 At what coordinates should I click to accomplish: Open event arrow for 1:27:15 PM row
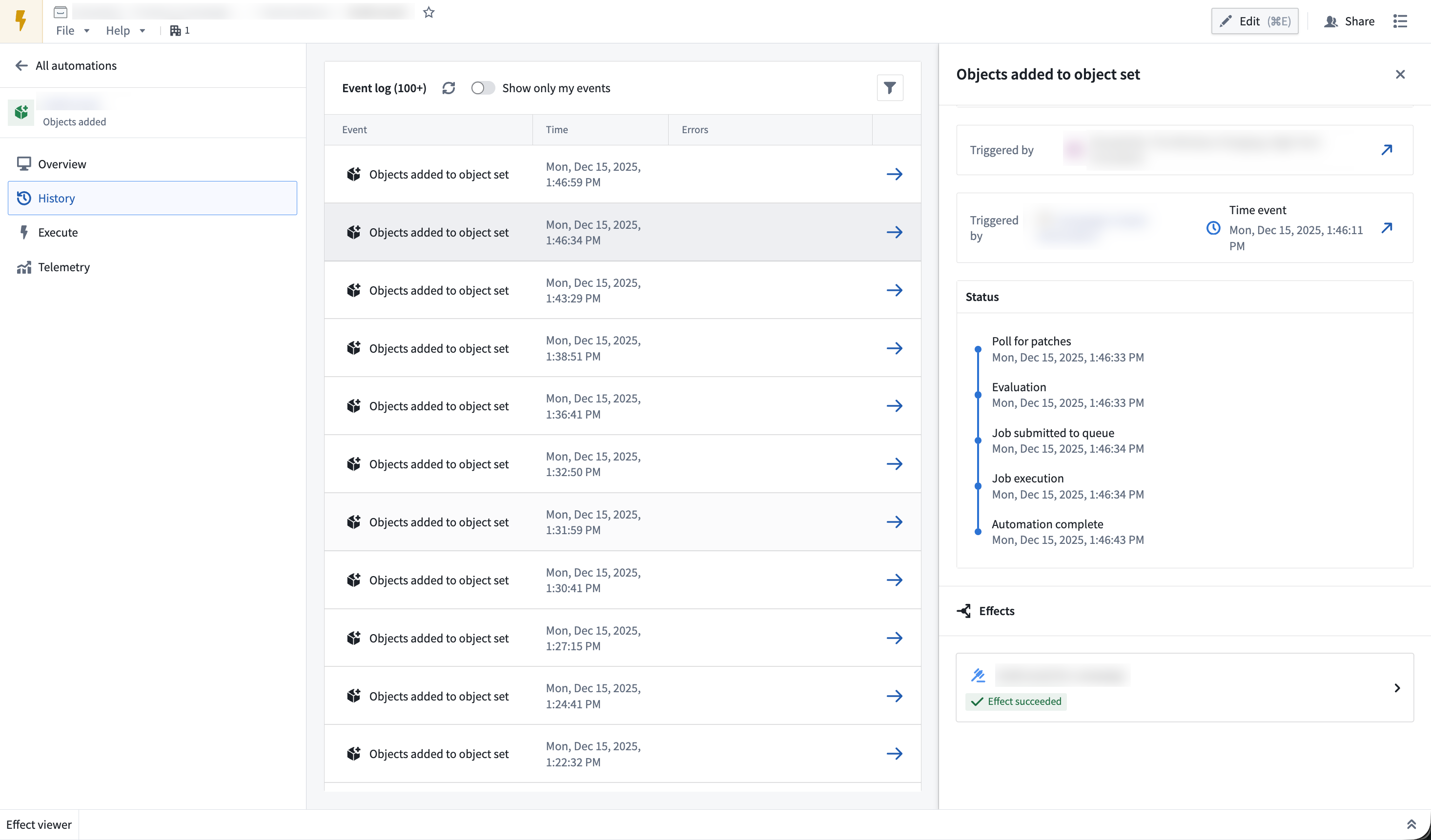[894, 638]
